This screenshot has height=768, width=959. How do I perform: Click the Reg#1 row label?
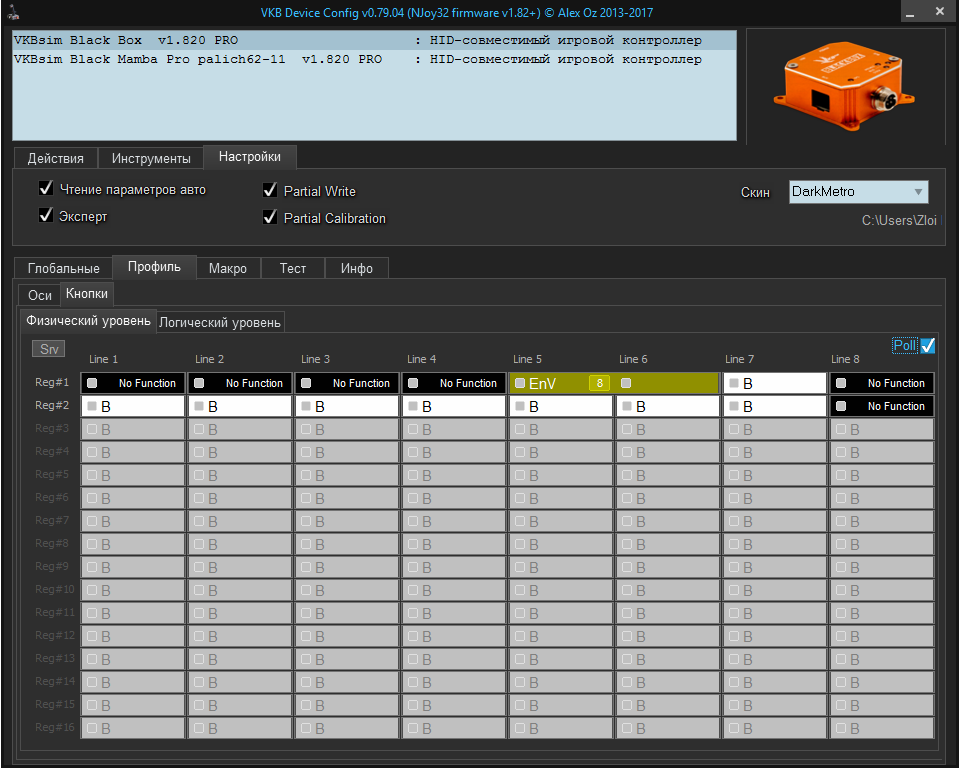[52, 383]
